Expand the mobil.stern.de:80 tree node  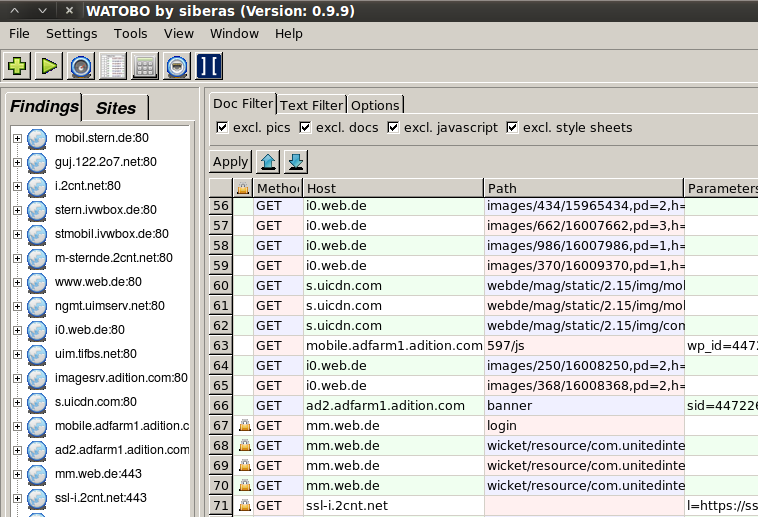click(x=17, y=138)
